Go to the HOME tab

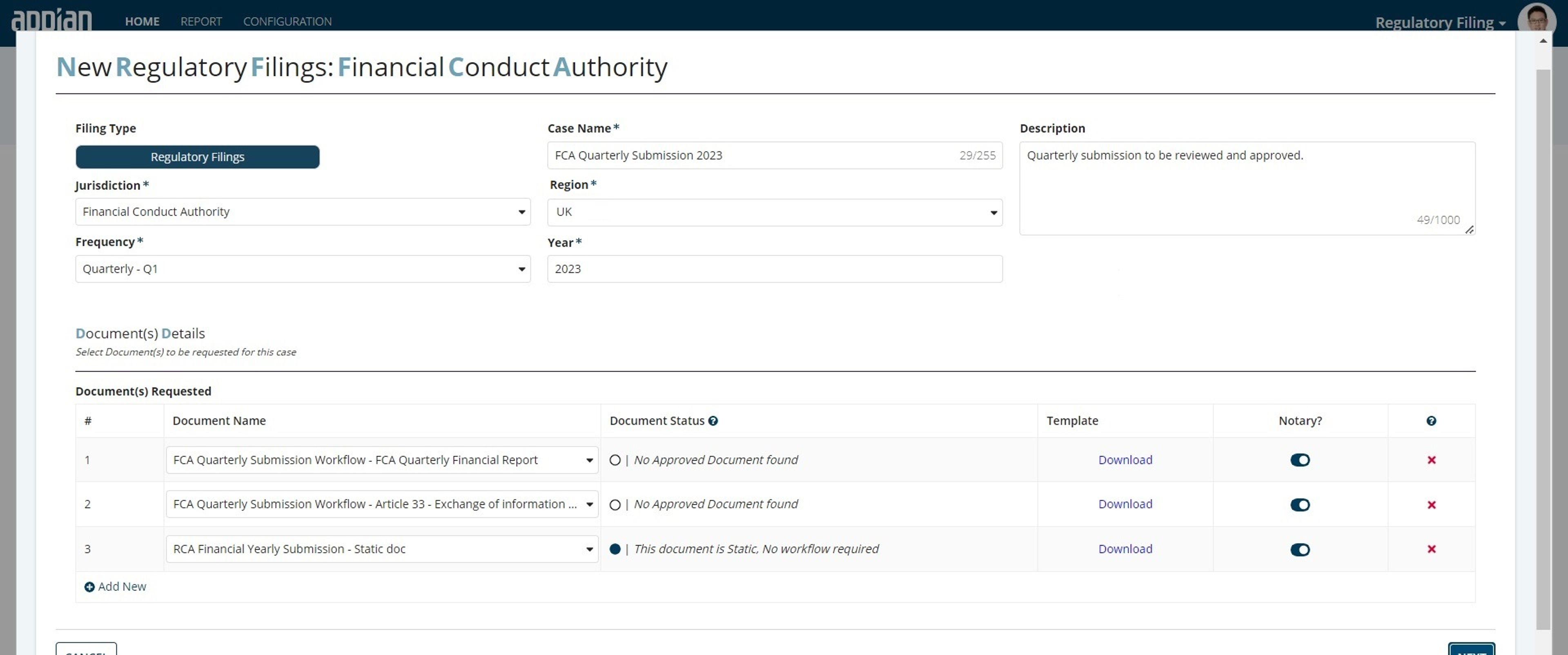coord(143,21)
